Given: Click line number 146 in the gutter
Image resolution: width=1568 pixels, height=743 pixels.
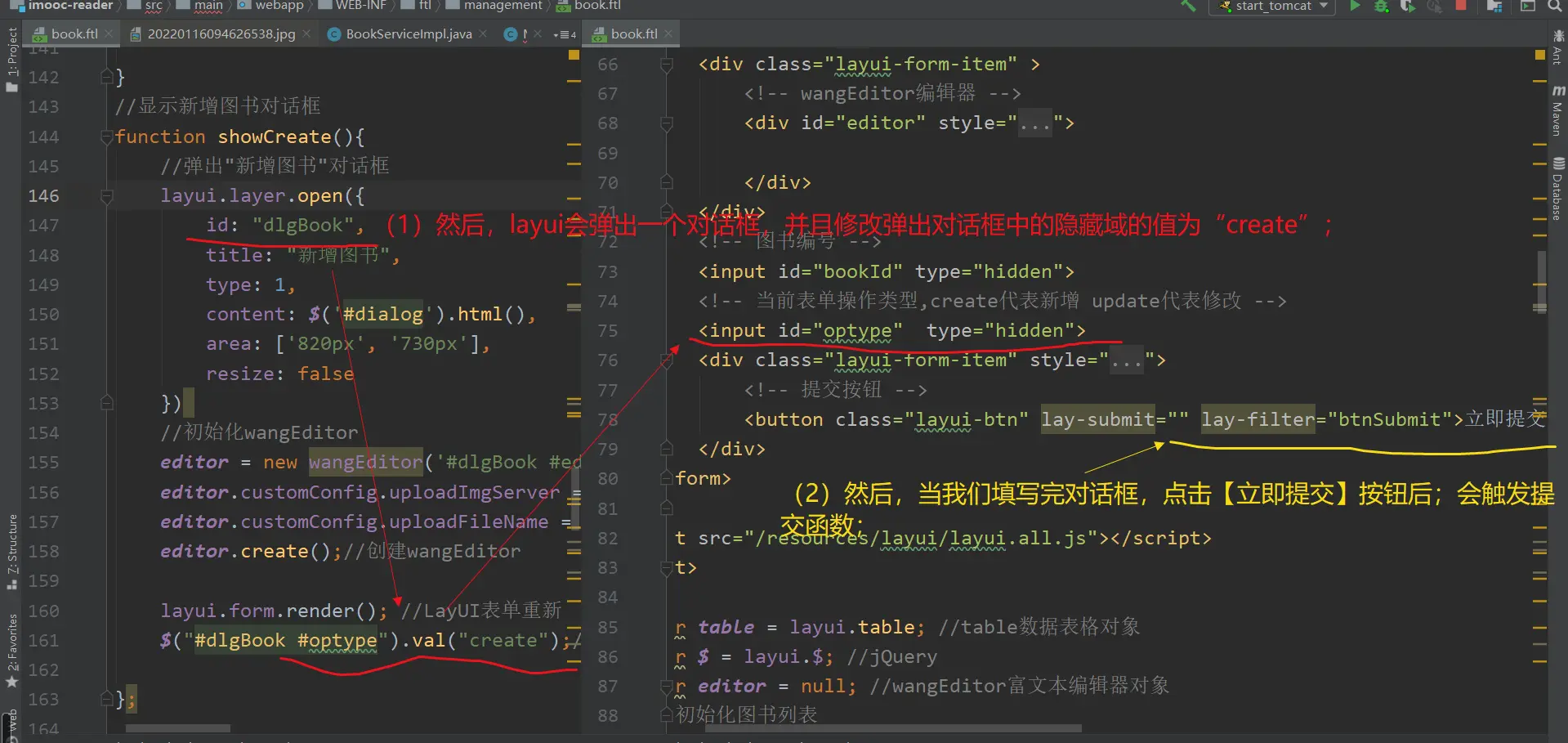Looking at the screenshot, I should [43, 196].
